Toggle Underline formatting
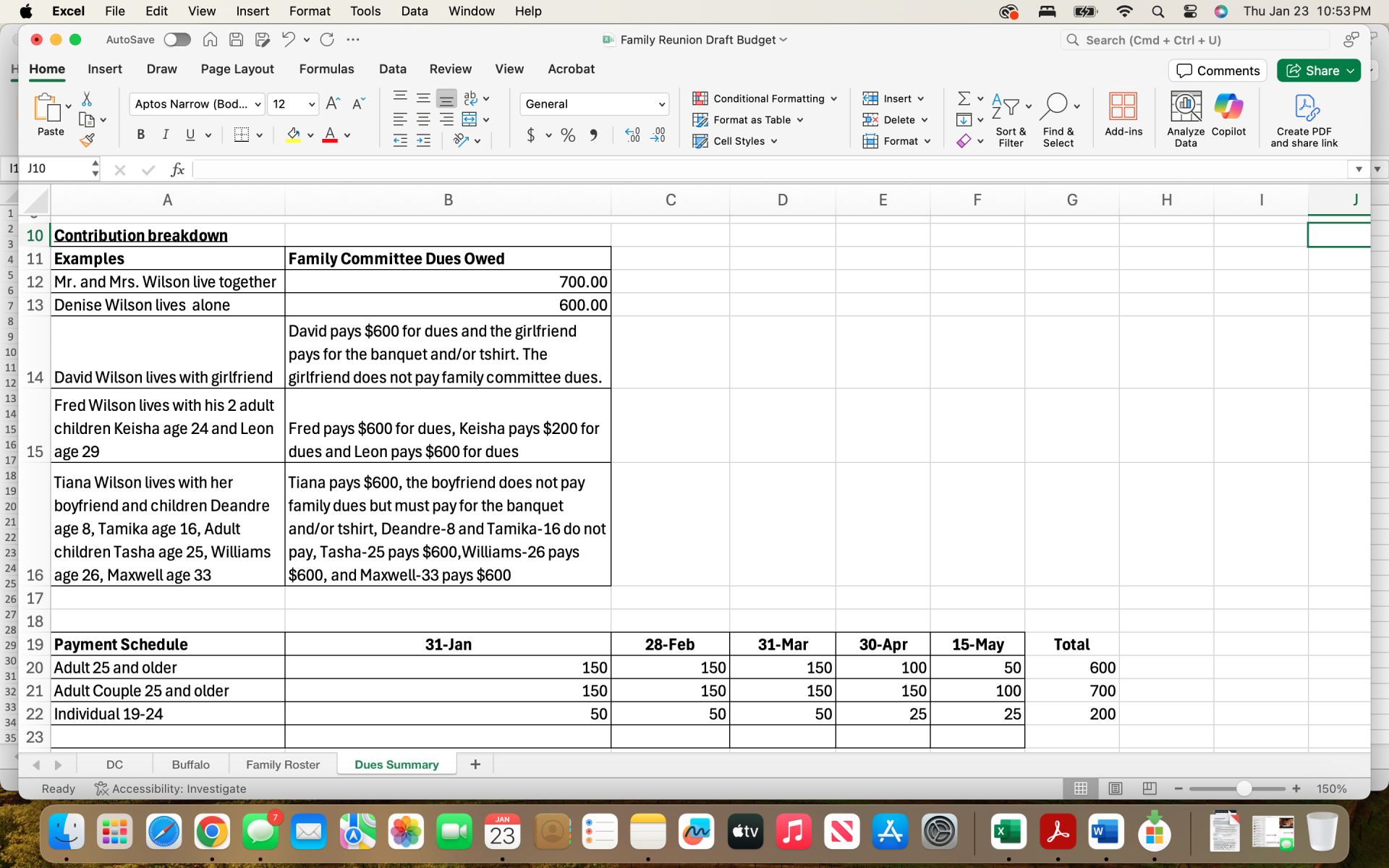The height and width of the screenshot is (868, 1389). (x=190, y=135)
